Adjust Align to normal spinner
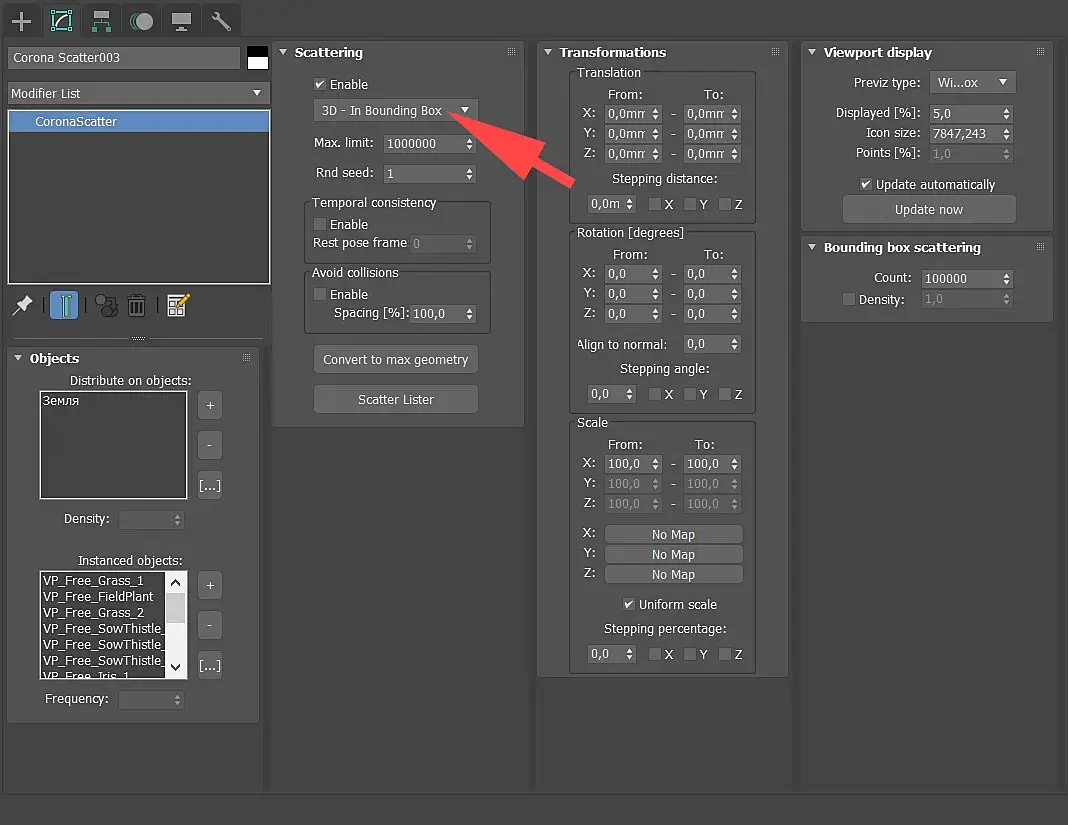 [734, 344]
